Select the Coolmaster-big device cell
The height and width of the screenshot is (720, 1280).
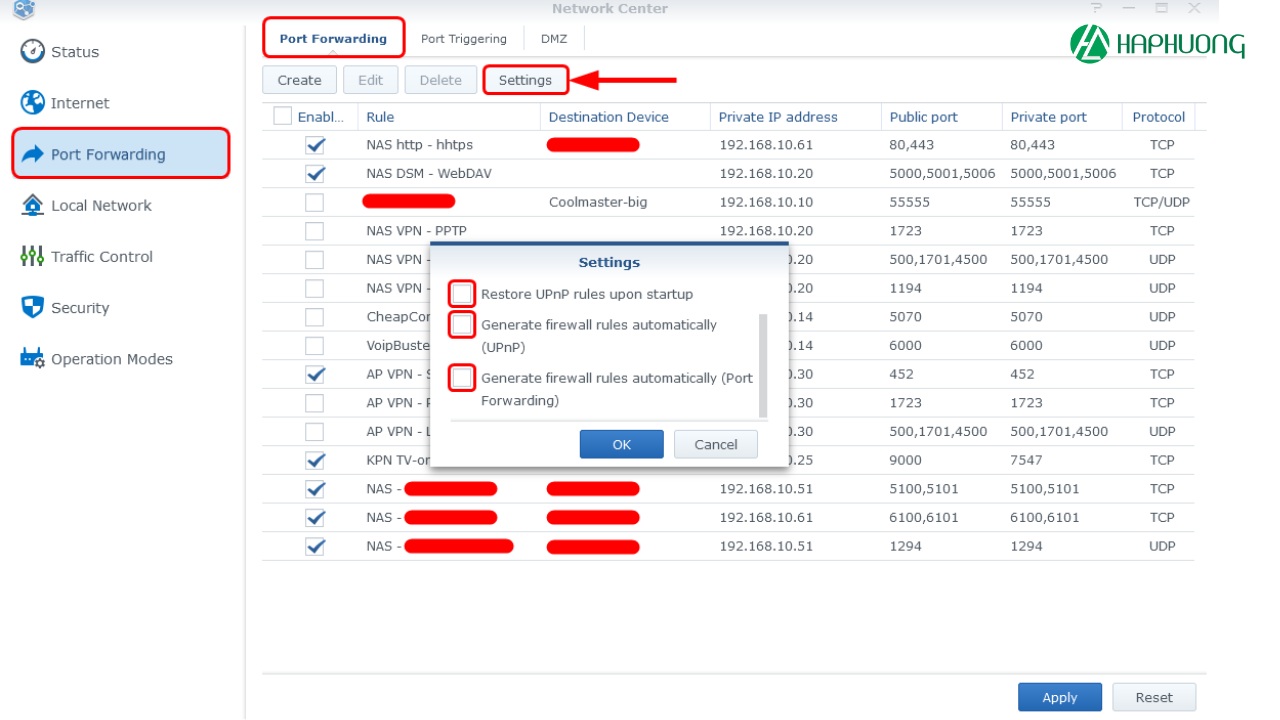click(x=598, y=202)
